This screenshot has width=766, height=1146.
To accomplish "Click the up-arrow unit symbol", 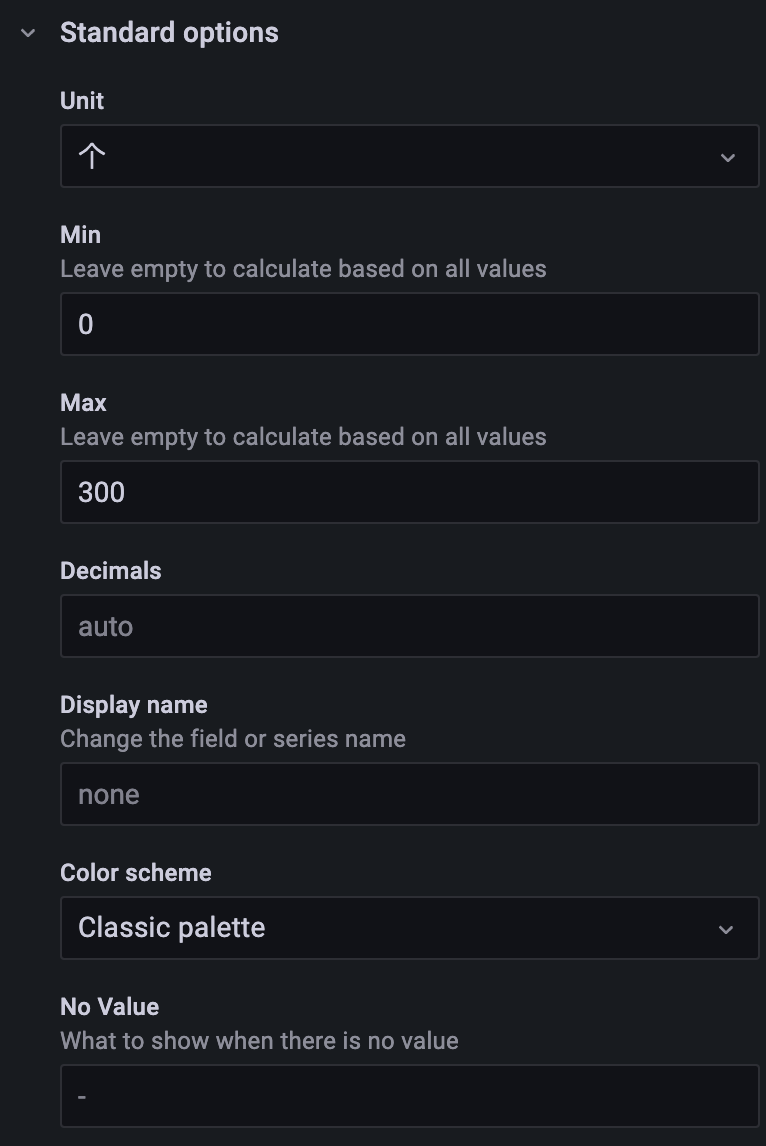I will point(92,157).
